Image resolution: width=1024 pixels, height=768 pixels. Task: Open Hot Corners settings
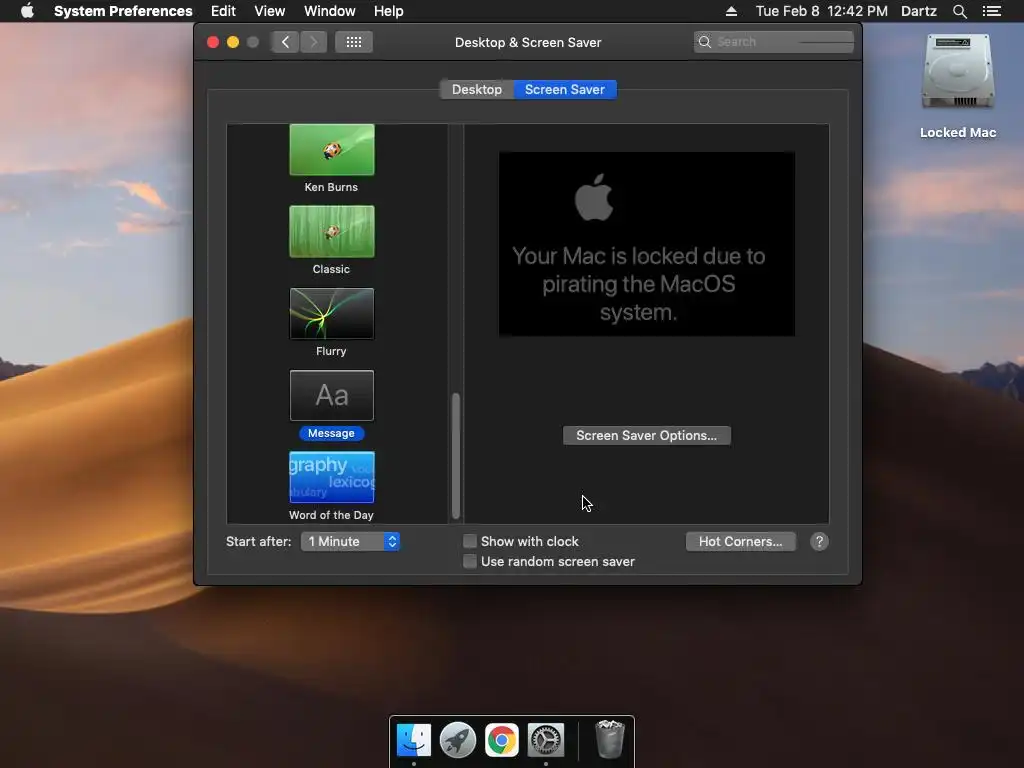pos(741,541)
